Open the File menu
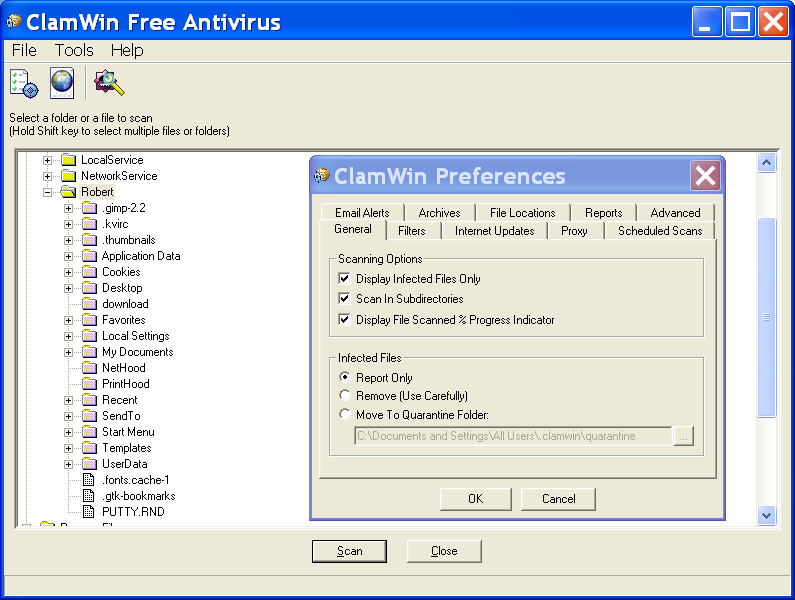The width and height of the screenshot is (795, 600). tap(24, 50)
